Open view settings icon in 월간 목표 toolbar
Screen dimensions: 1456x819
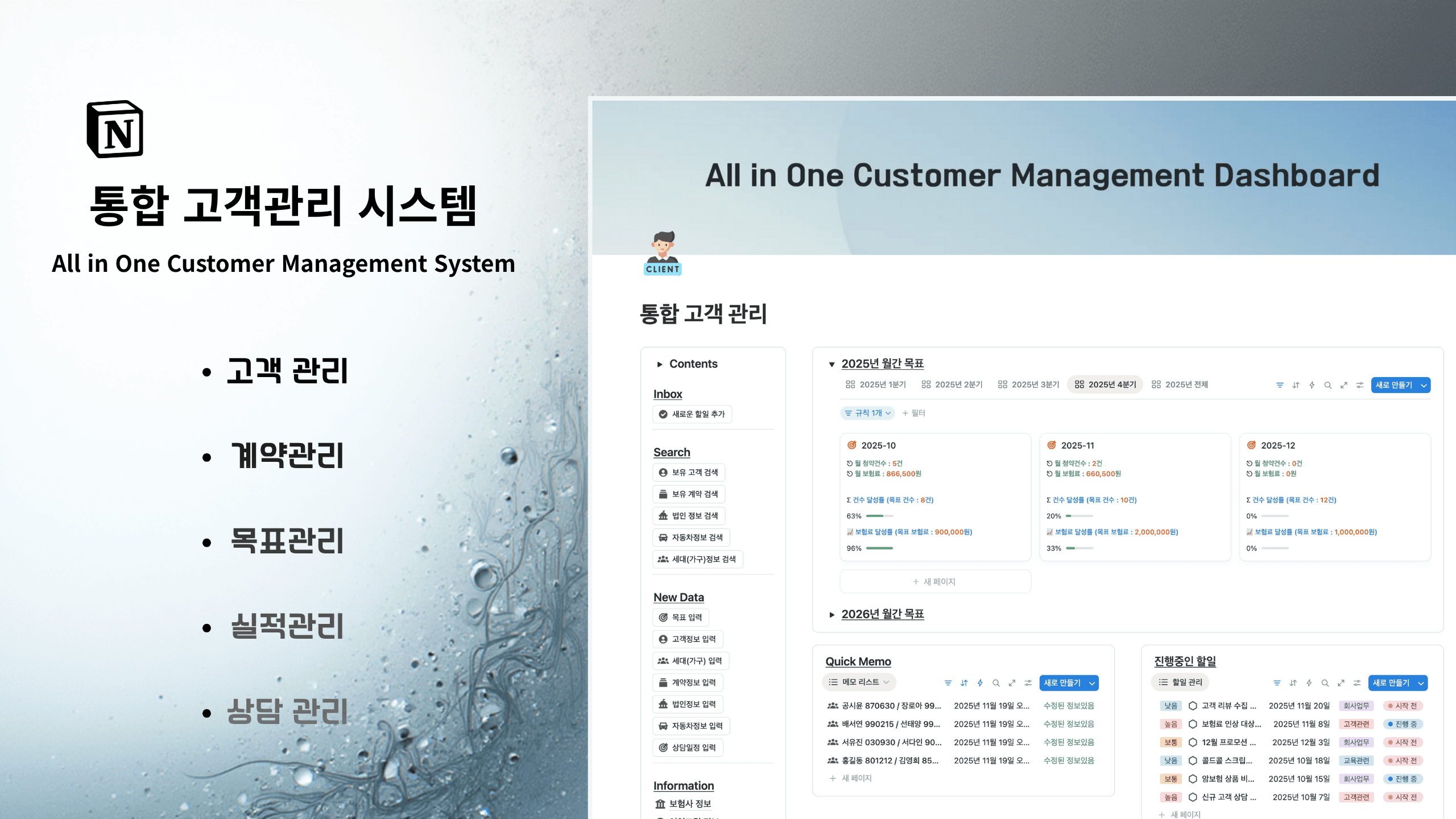click(x=1359, y=385)
